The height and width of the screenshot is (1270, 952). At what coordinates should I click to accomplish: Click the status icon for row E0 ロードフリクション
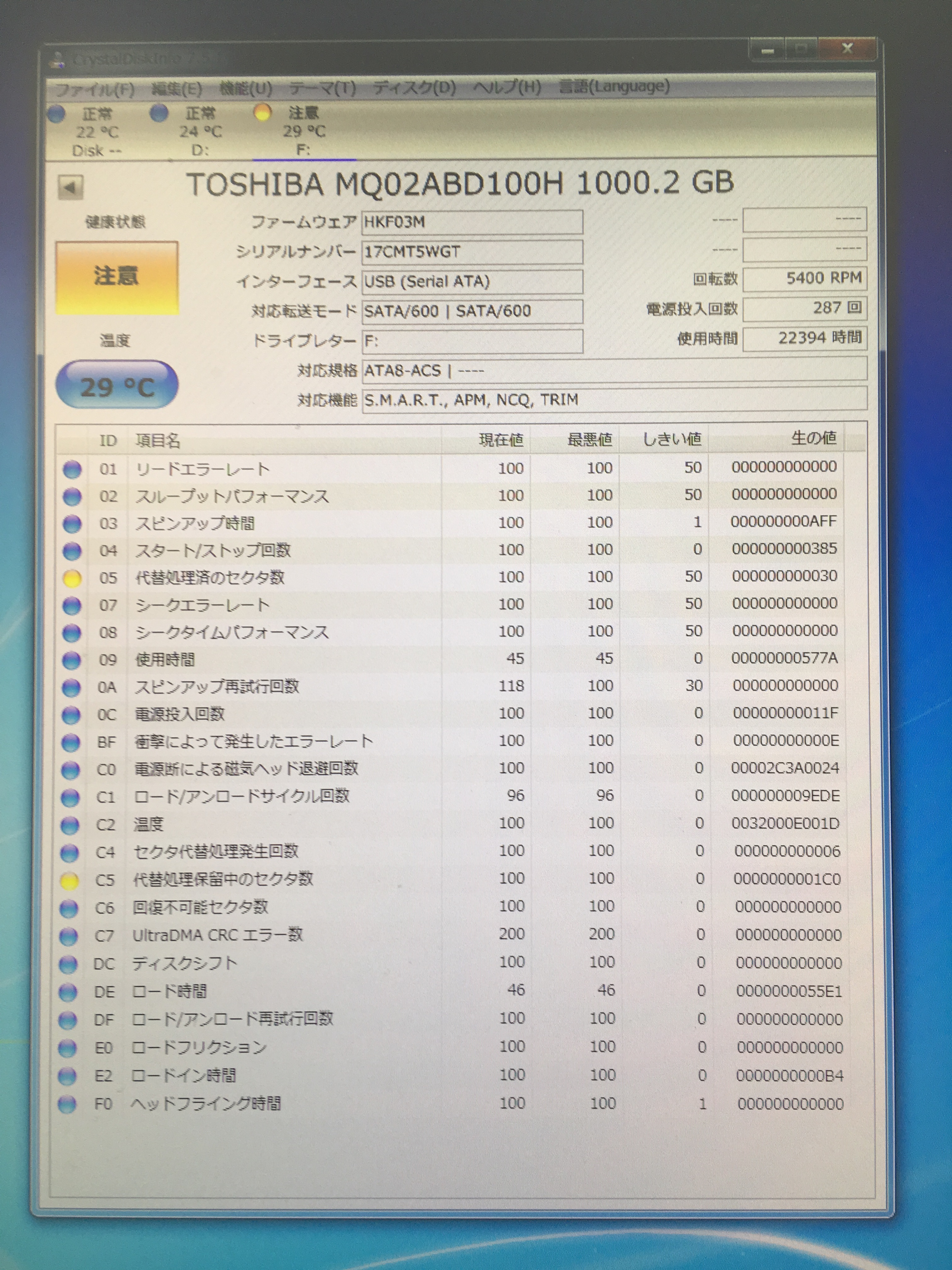click(68, 1048)
